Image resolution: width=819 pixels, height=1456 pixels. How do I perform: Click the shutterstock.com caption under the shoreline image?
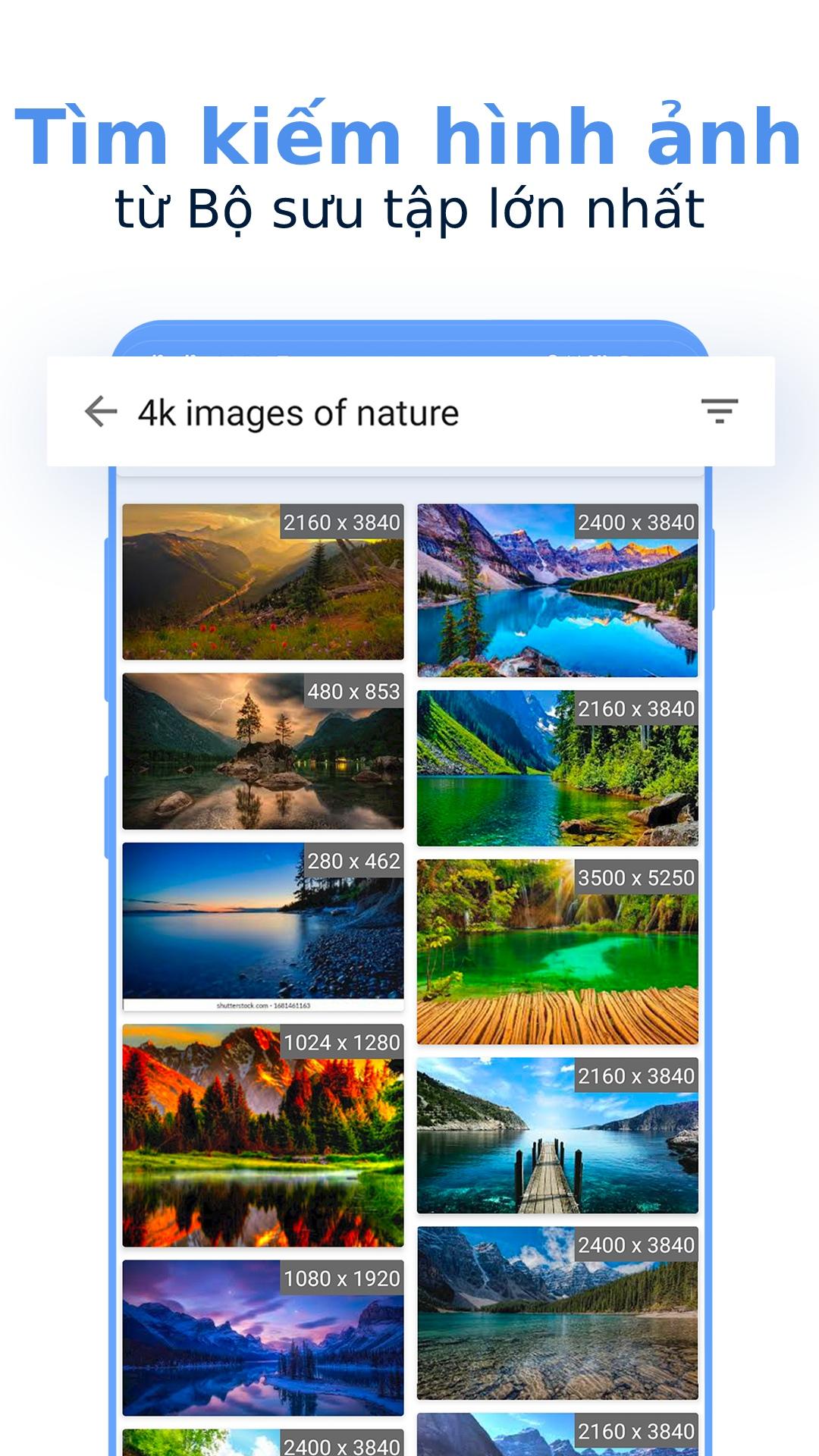click(x=263, y=1006)
